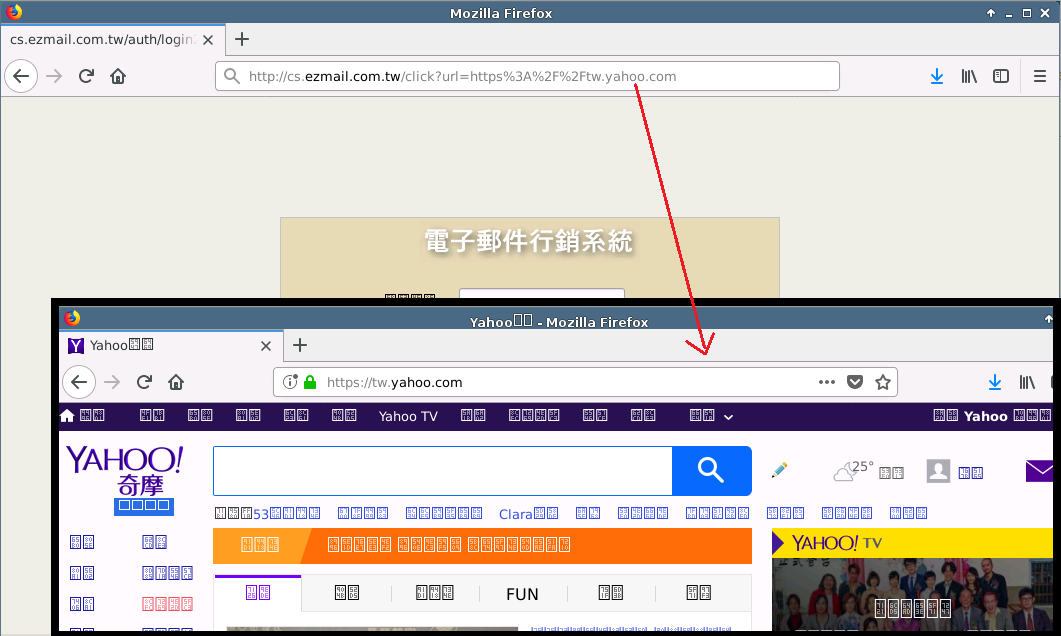Reload page in the ezmail Firefox window
The width and height of the screenshot is (1061, 636).
click(x=86, y=76)
